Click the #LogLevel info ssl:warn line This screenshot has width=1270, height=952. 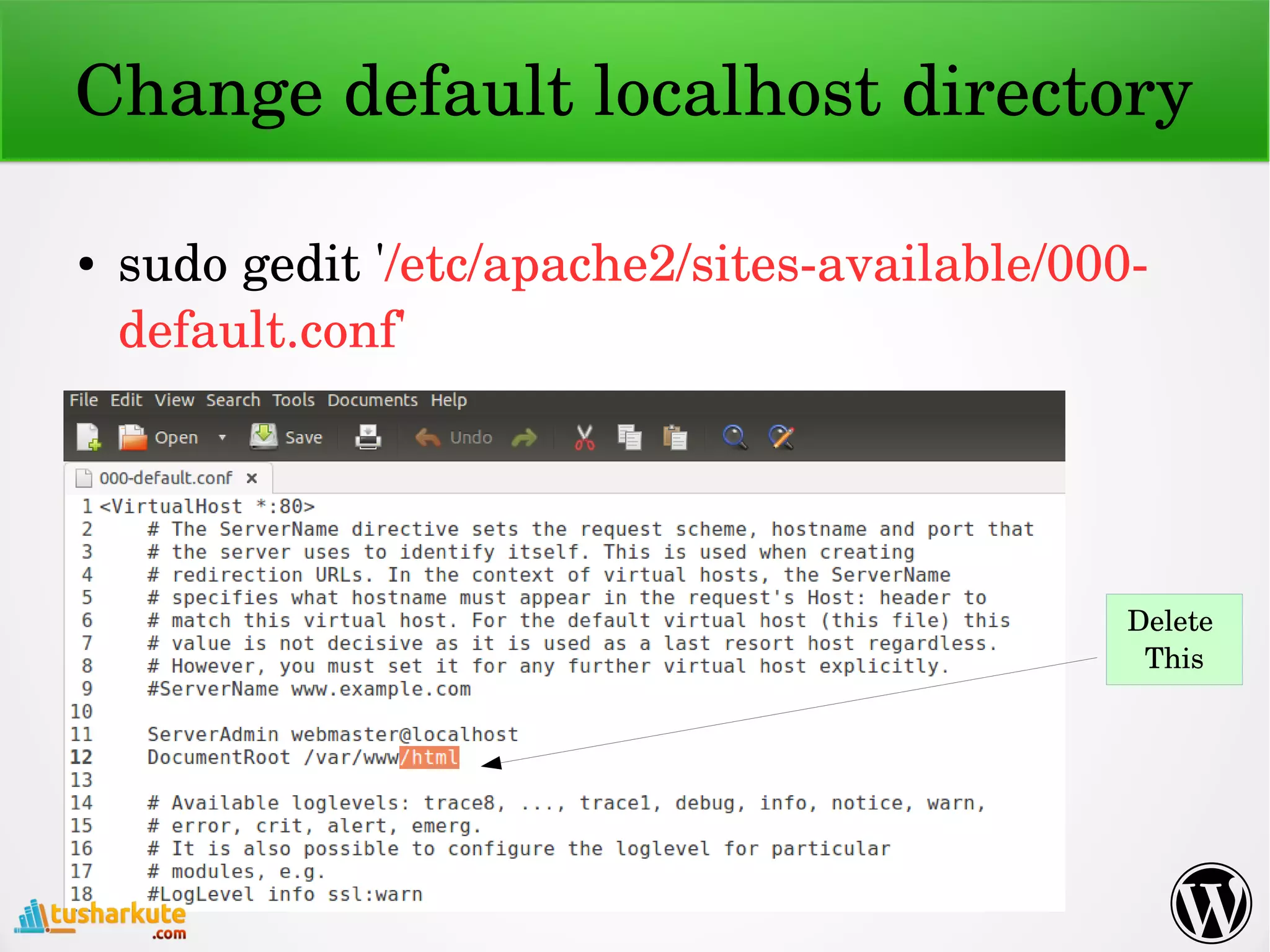(285, 894)
